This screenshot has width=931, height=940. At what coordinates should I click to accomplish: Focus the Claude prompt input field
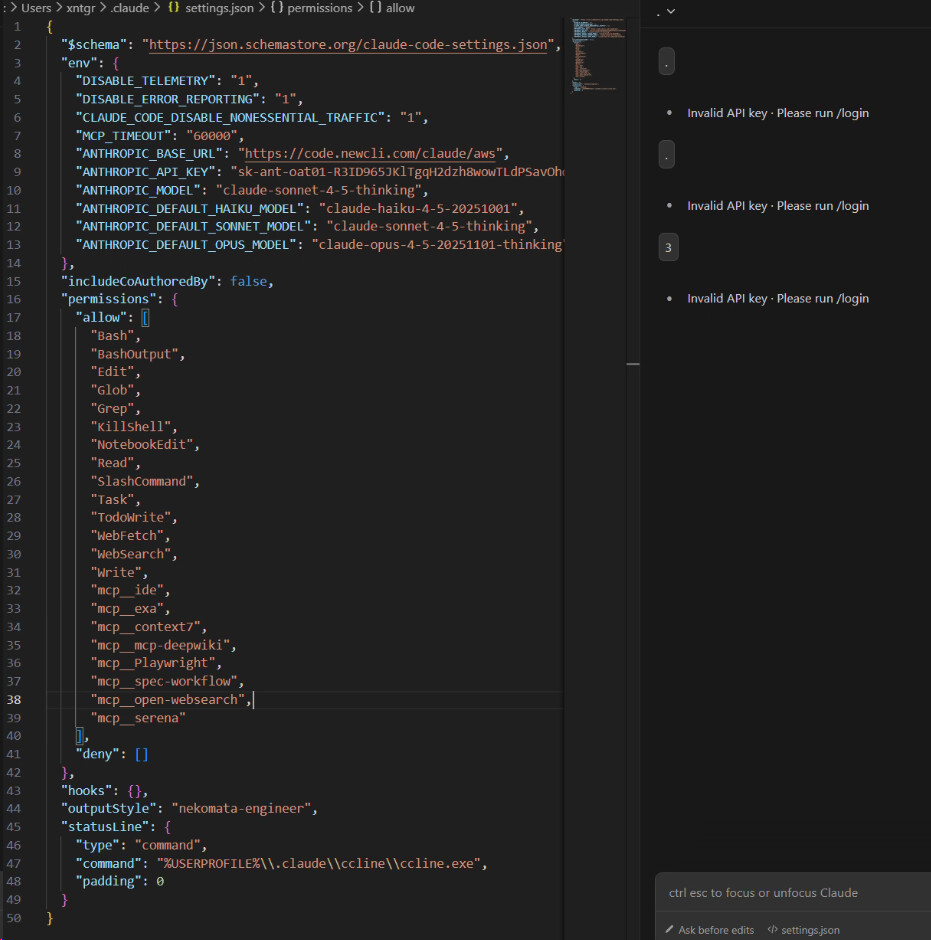tap(793, 893)
